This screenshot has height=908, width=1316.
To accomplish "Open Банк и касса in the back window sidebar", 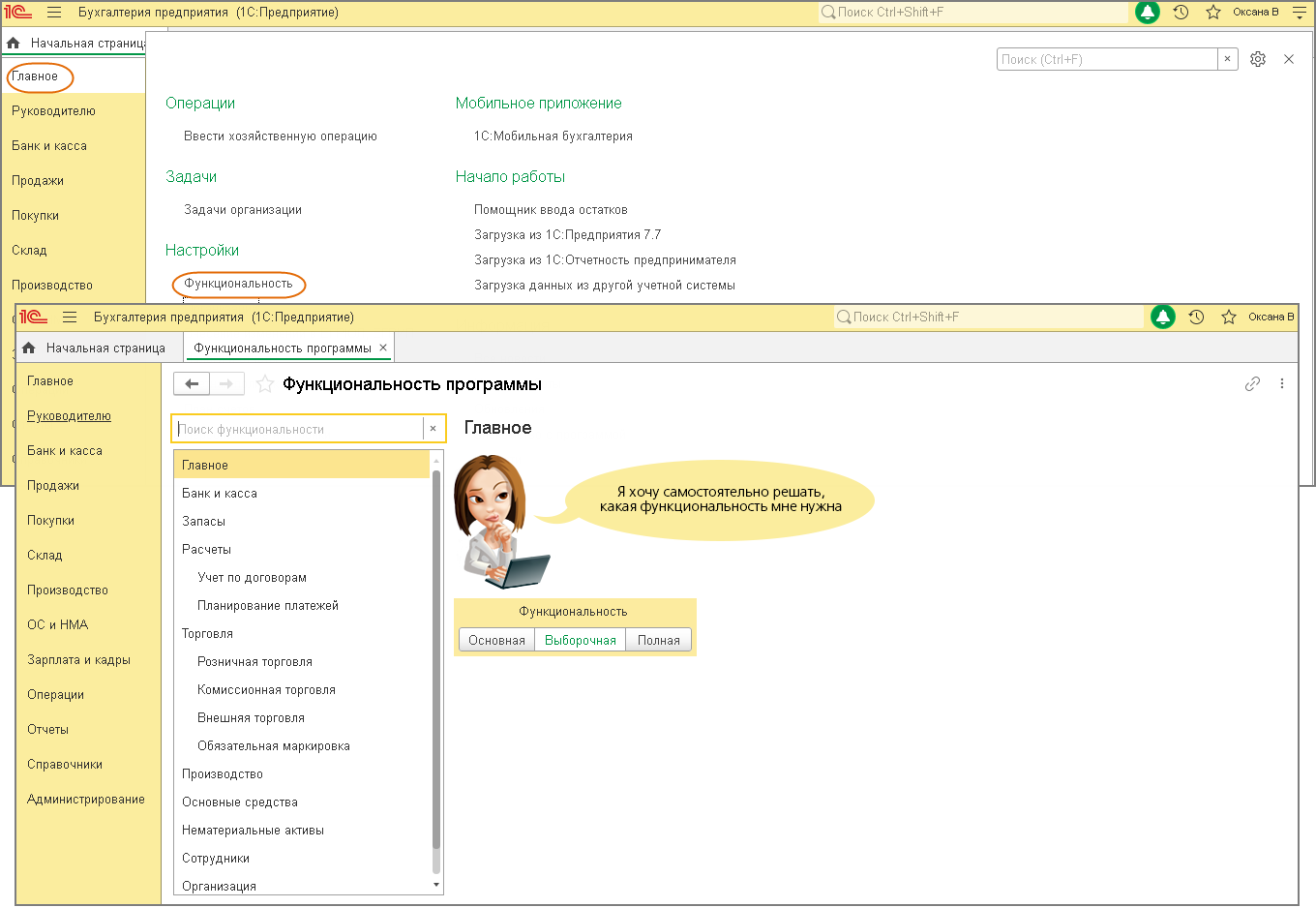I will (49, 146).
